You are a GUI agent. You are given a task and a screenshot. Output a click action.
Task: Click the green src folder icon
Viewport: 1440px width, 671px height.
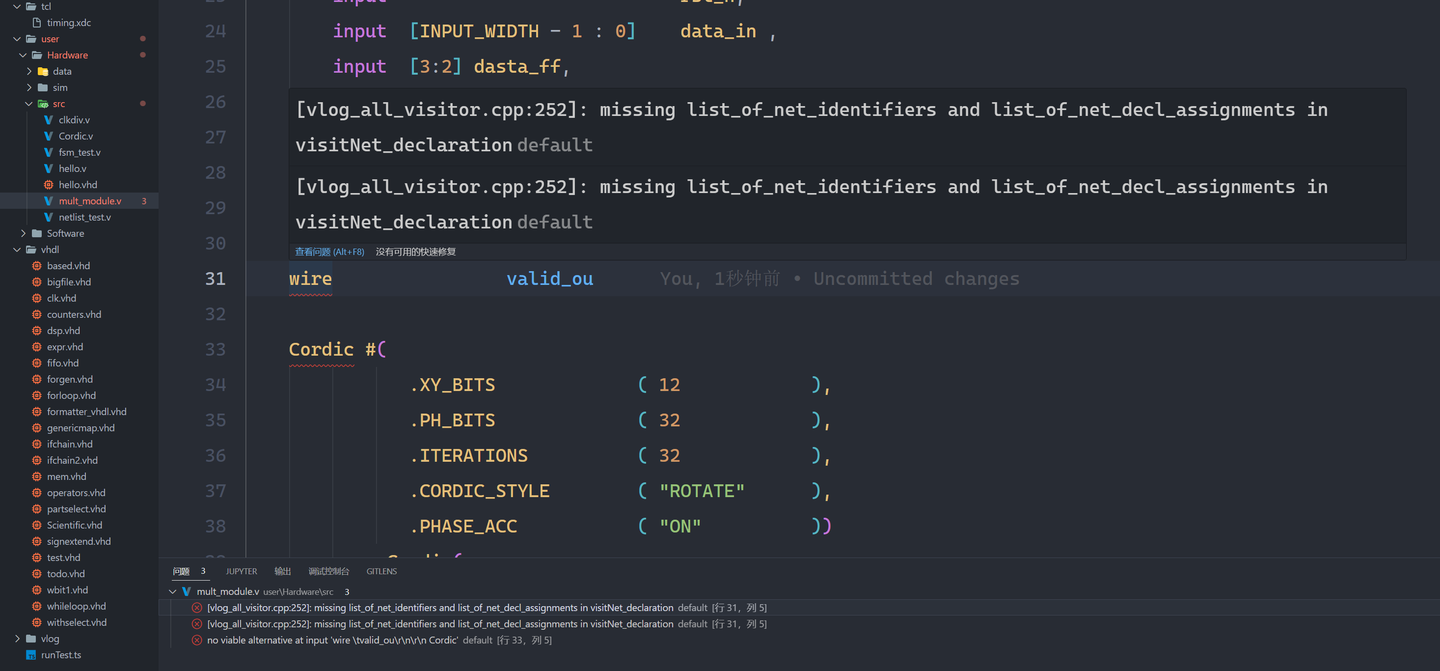point(42,104)
